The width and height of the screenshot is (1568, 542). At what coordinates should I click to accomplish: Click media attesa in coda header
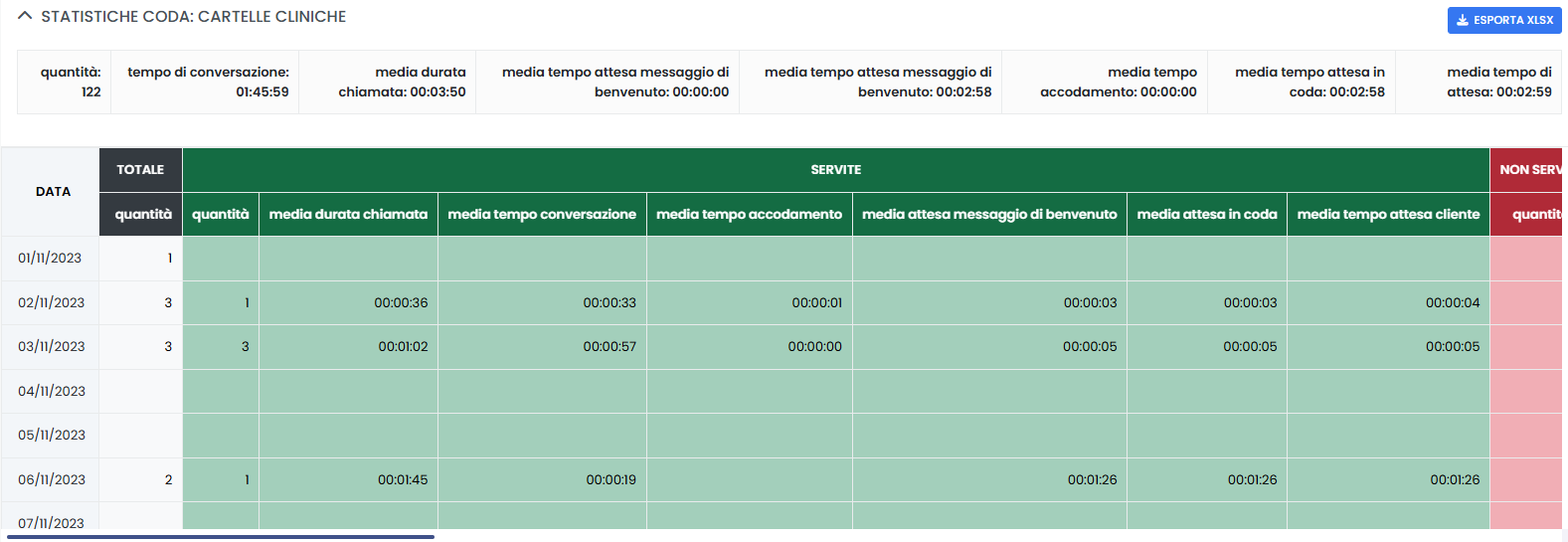[1206, 214]
